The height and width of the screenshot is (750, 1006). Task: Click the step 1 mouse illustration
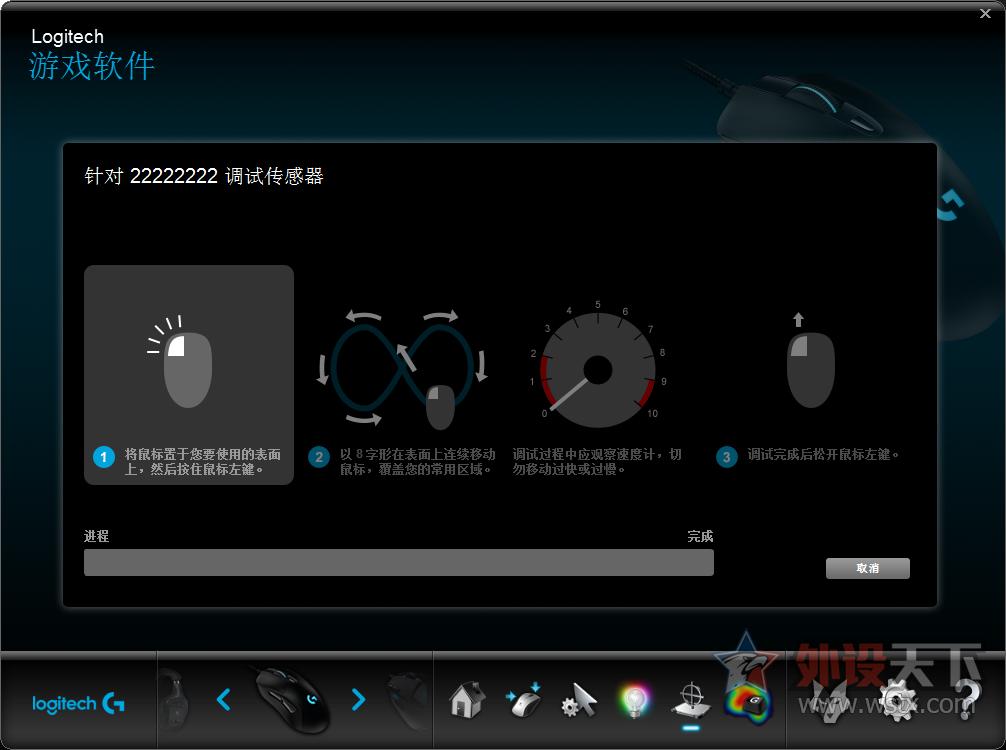point(188,365)
